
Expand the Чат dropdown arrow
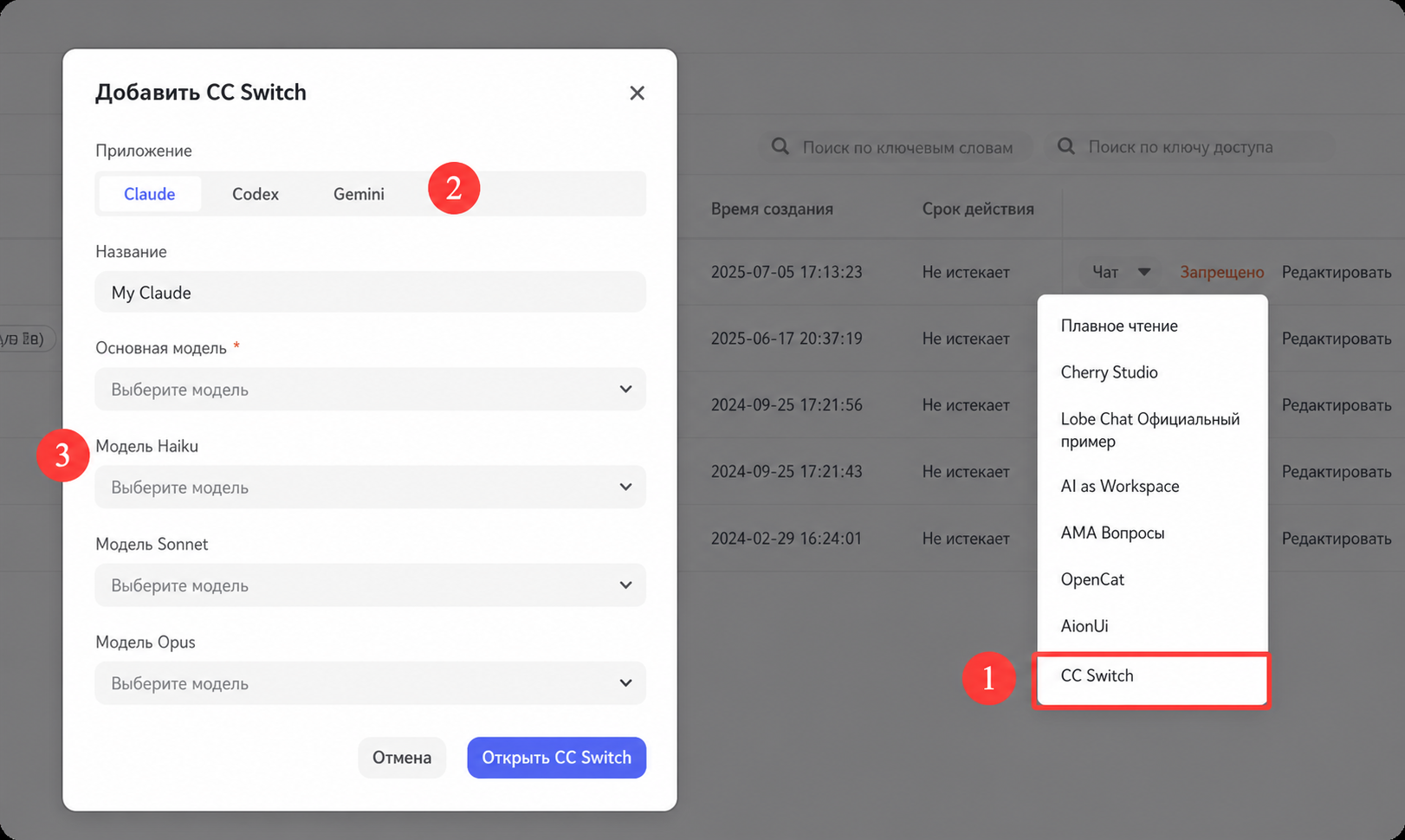(x=1144, y=272)
